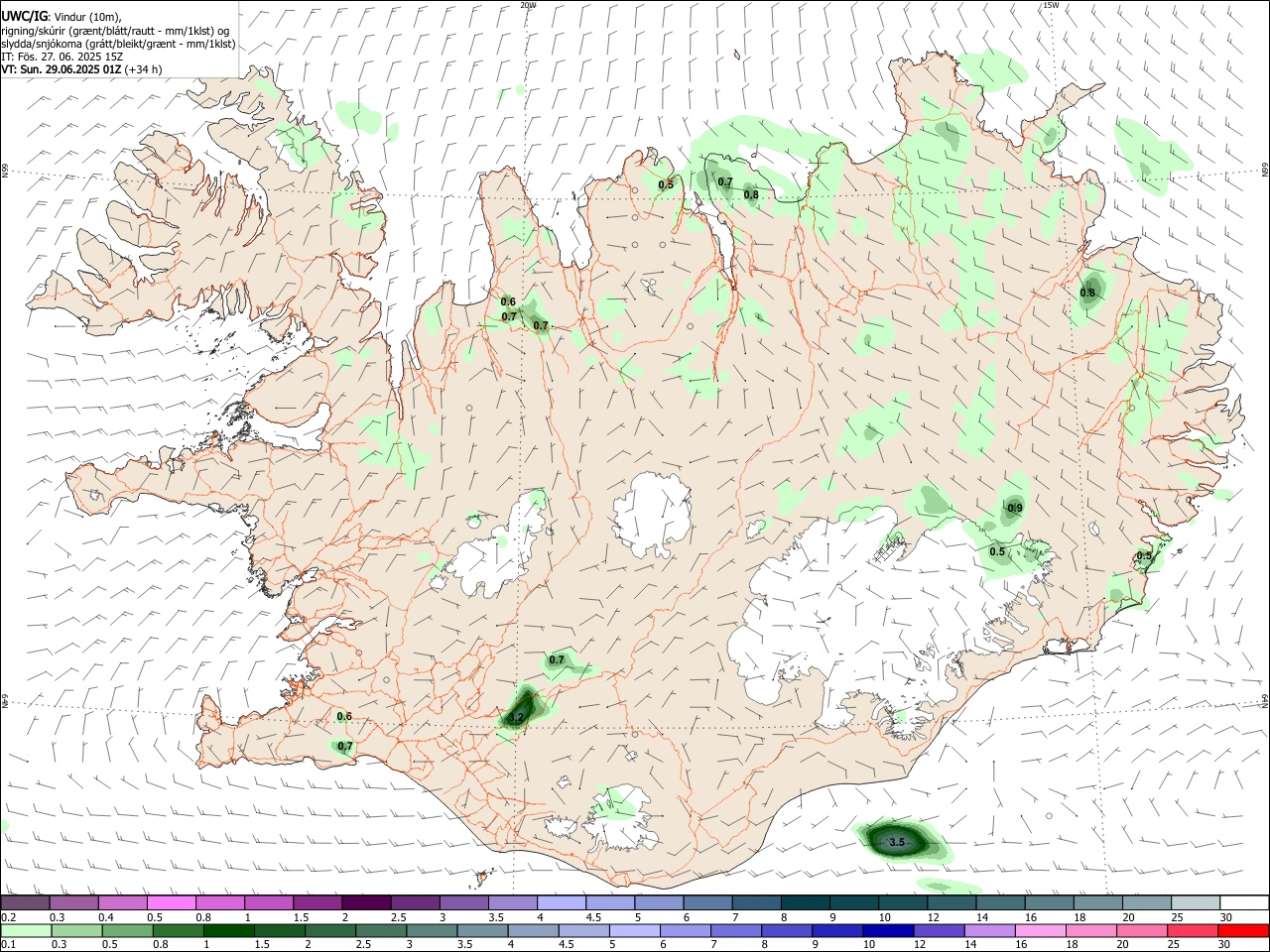Select the dark teal snow-scale swatch at 8
The width and height of the screenshot is (1270, 952).
tap(805, 903)
